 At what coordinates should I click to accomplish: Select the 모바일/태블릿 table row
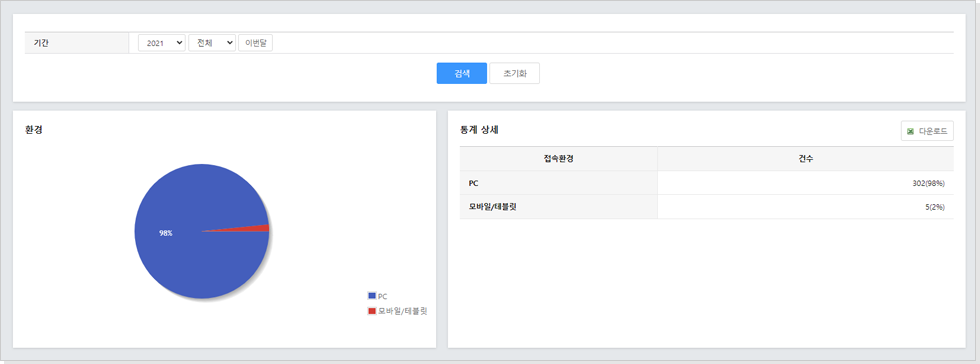[x=707, y=207]
